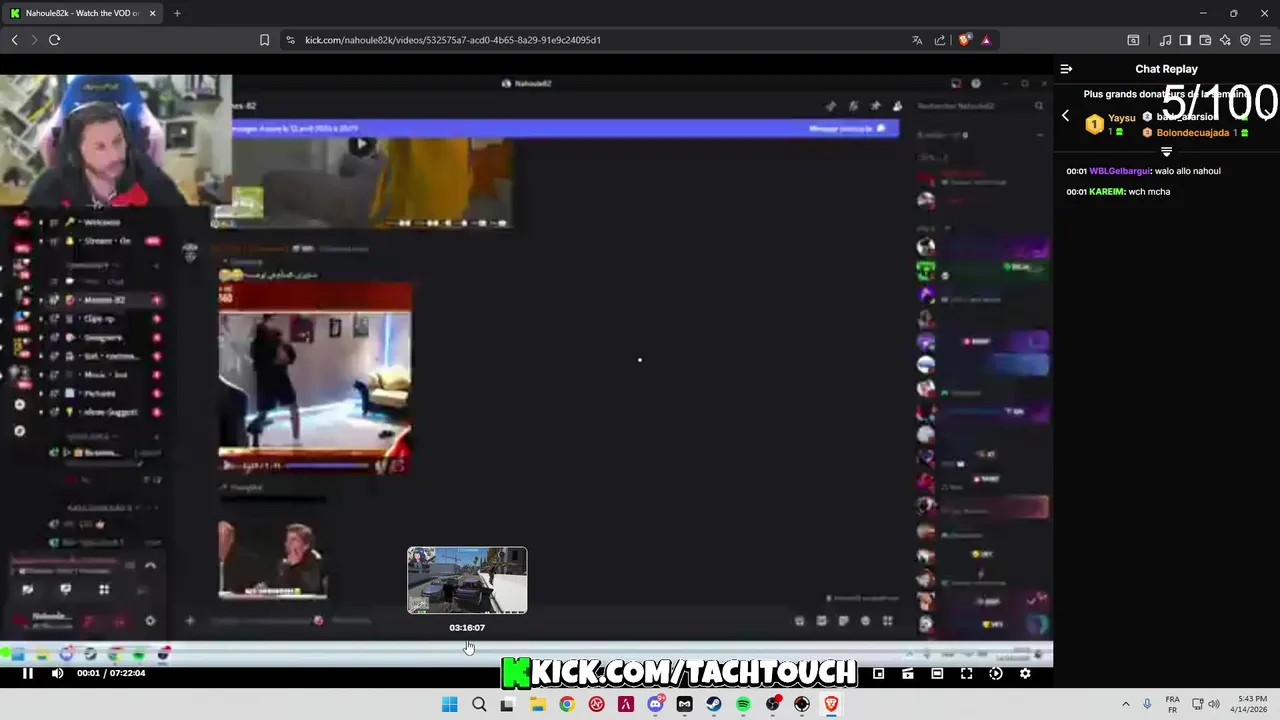Expand the top donors leaderboard

point(1166,151)
